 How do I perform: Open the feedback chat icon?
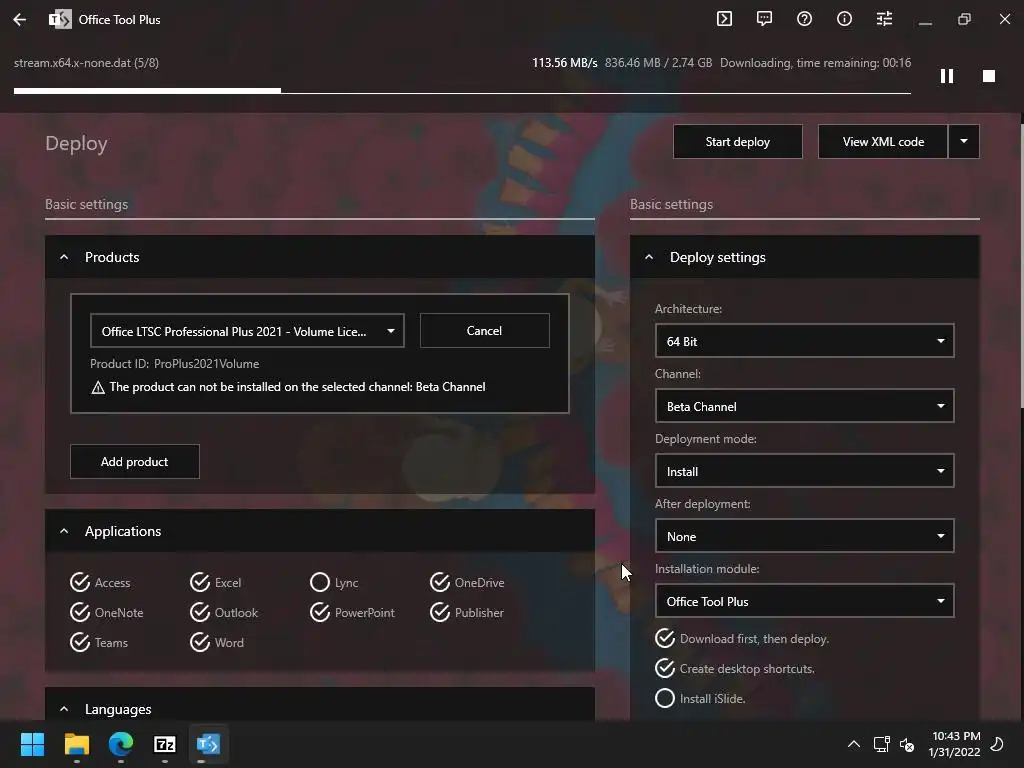tap(764, 19)
